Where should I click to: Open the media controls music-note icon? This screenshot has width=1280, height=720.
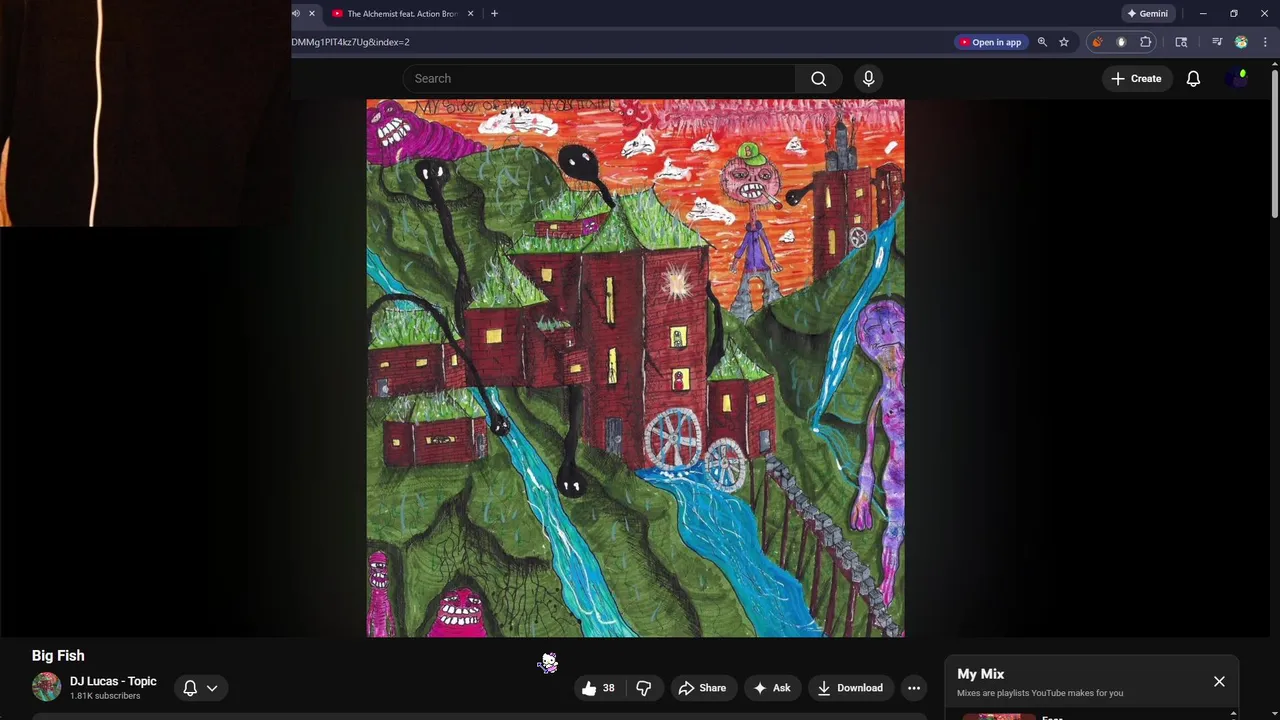pyautogui.click(x=1217, y=42)
